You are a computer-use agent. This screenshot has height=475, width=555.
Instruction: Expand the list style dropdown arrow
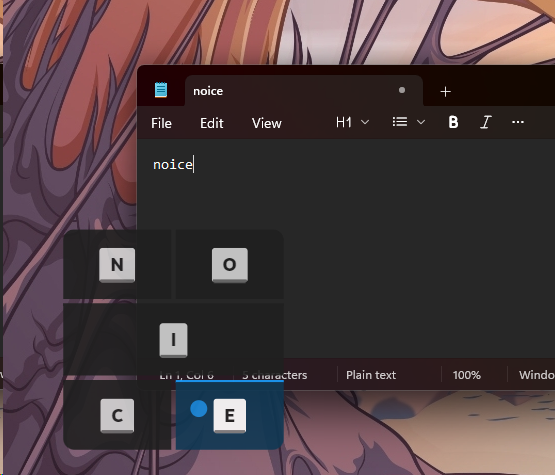421,122
